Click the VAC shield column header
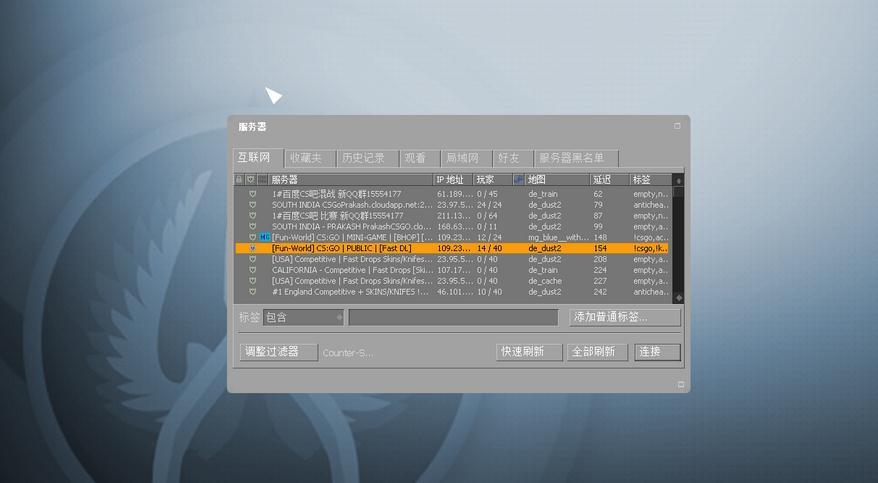Screen dimensions: 878x483 pyautogui.click(x=251, y=180)
